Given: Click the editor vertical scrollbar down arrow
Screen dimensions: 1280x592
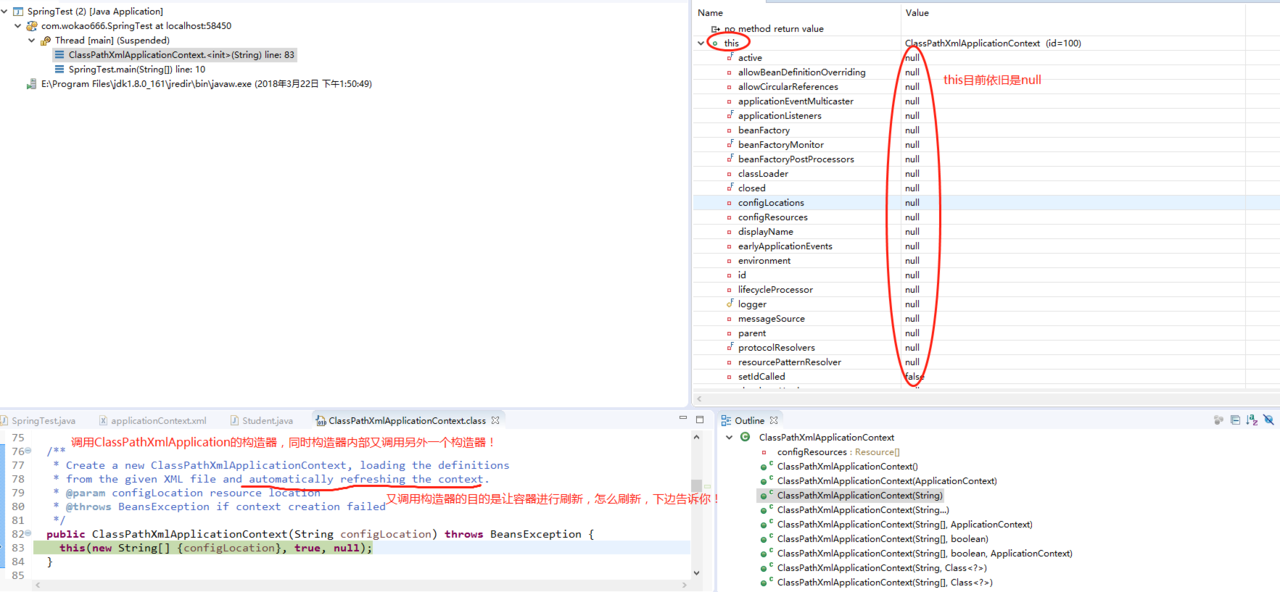Looking at the screenshot, I should tap(696, 573).
